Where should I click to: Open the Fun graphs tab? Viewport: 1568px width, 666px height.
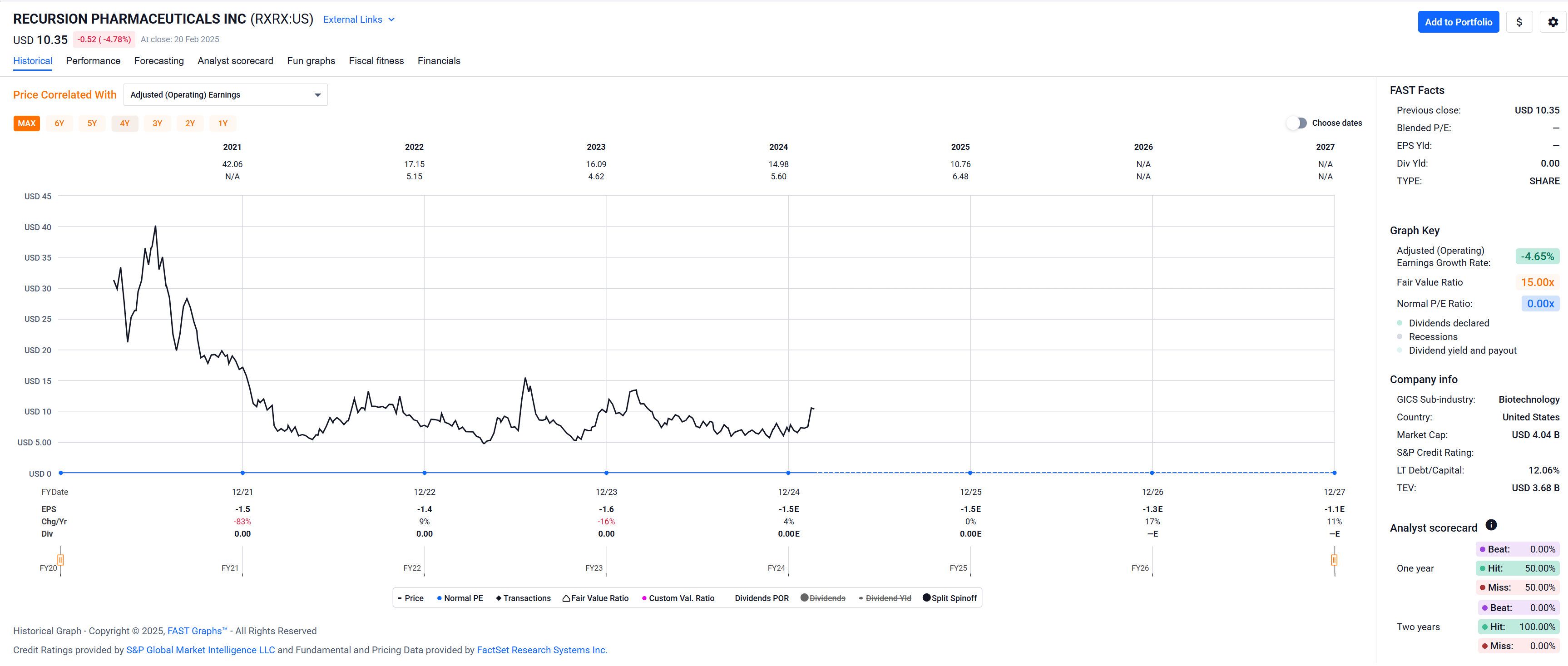(311, 61)
